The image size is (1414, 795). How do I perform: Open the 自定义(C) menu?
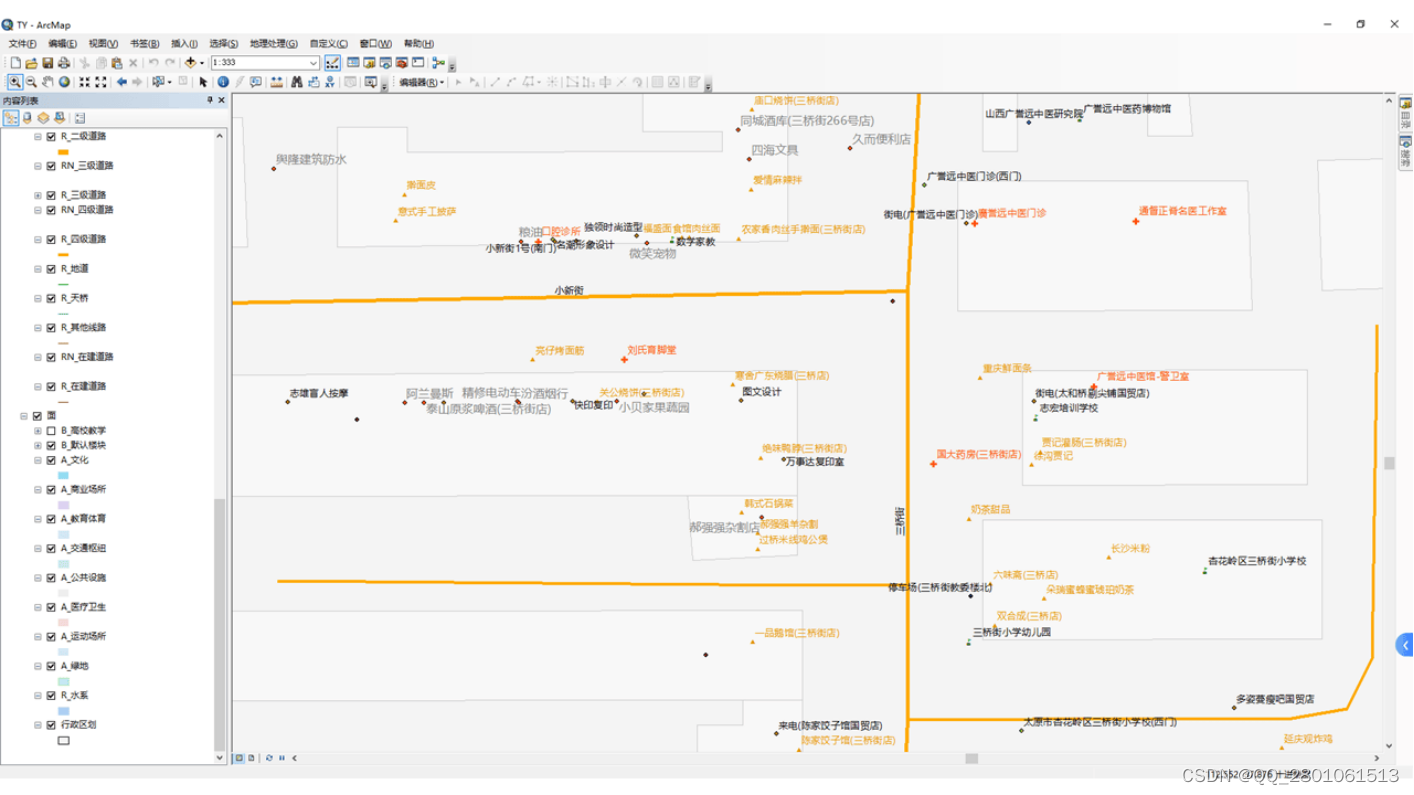pyautogui.click(x=328, y=44)
